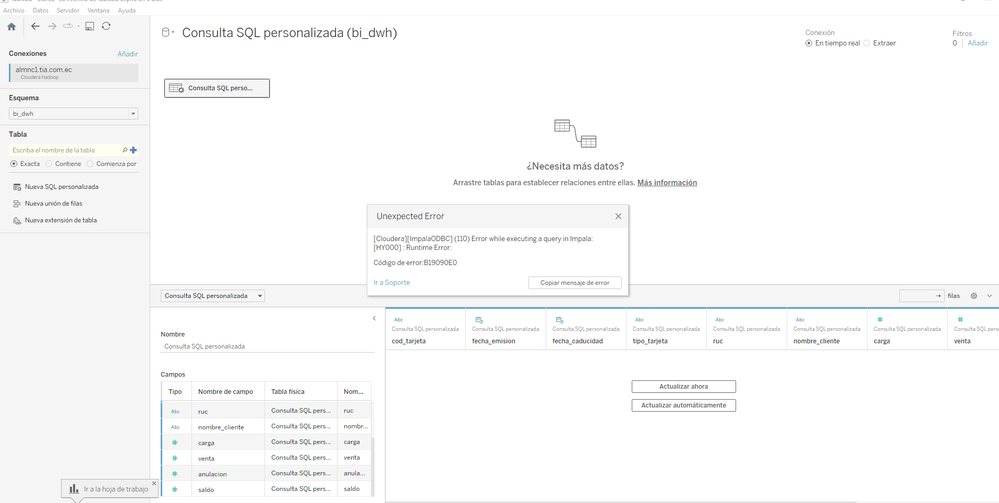The width and height of the screenshot is (999, 503).
Task: Click the Campos table vertical scrollbar
Action: pos(373,466)
